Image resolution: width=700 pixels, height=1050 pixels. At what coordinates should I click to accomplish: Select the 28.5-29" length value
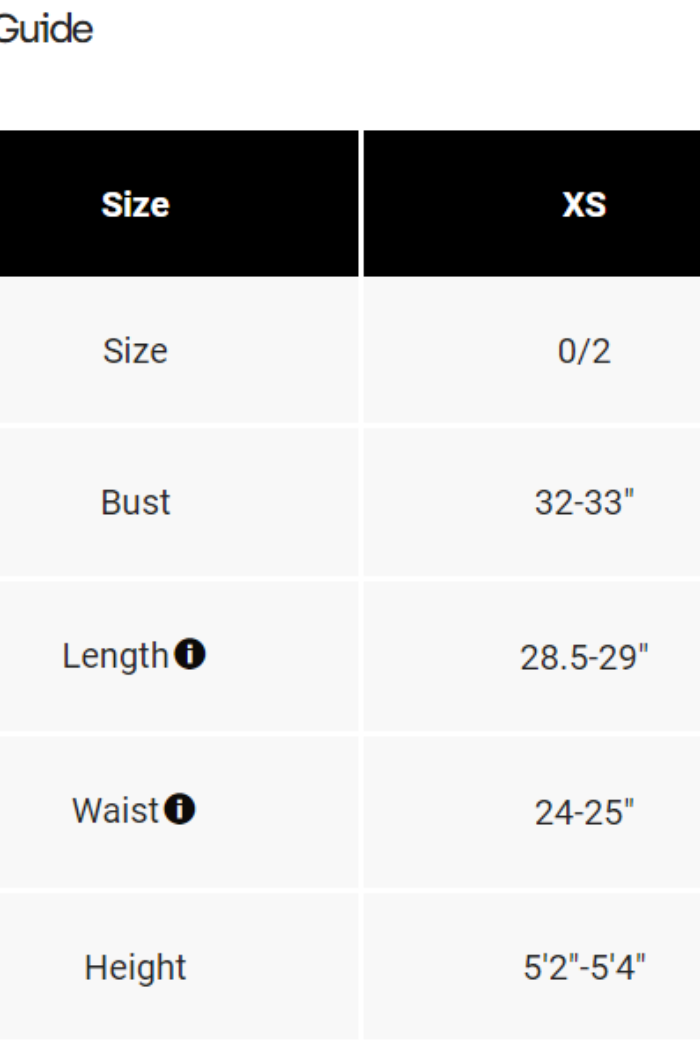click(x=584, y=658)
